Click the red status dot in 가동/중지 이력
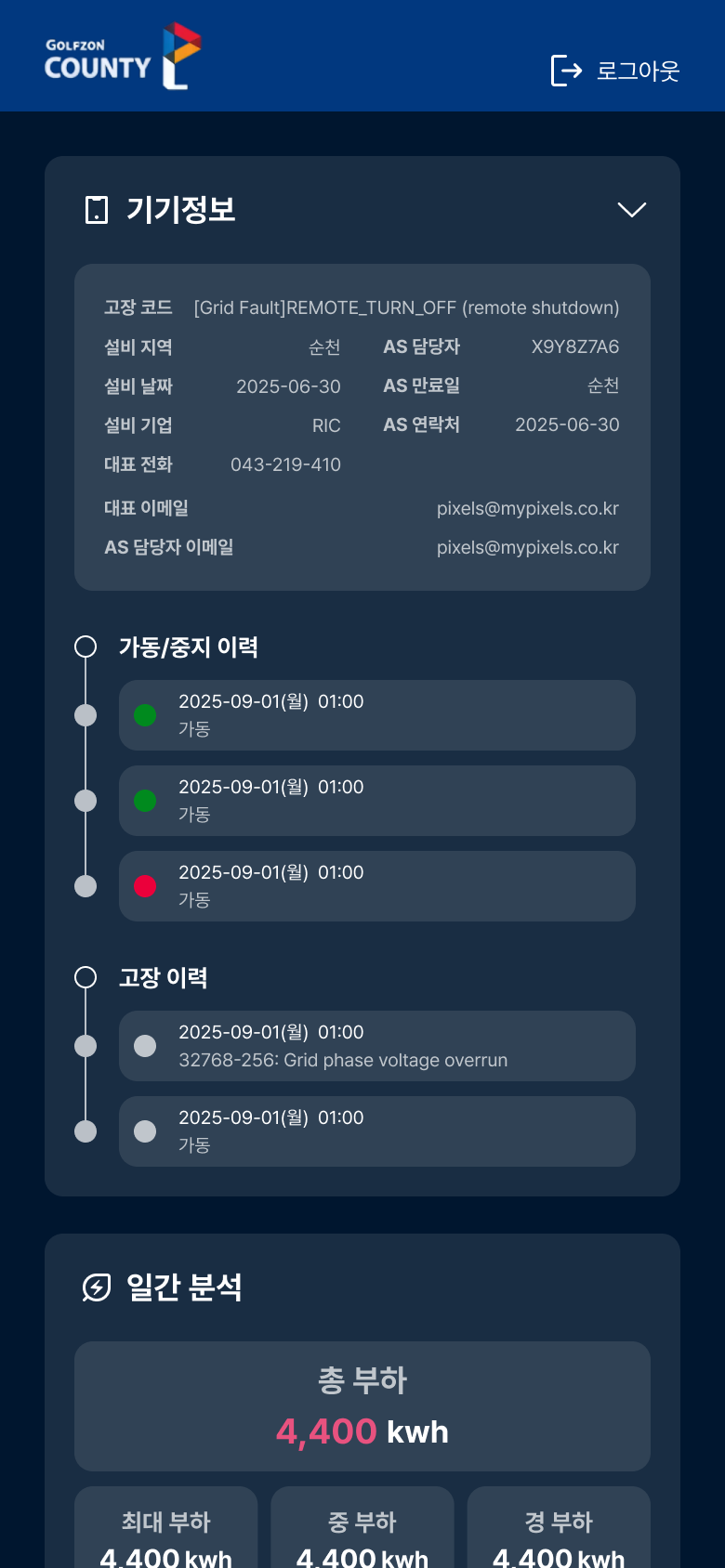This screenshot has height=1568, width=725. coord(145,886)
